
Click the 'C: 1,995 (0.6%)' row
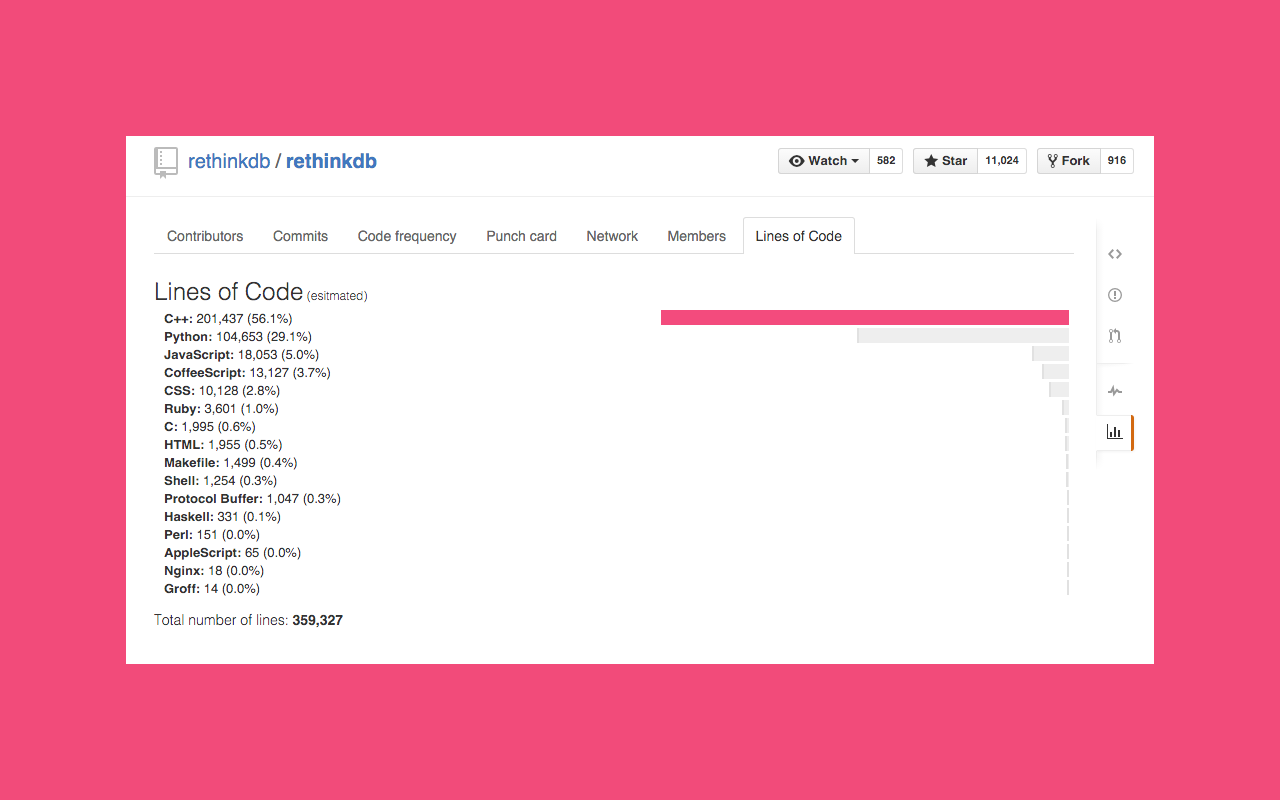click(210, 427)
